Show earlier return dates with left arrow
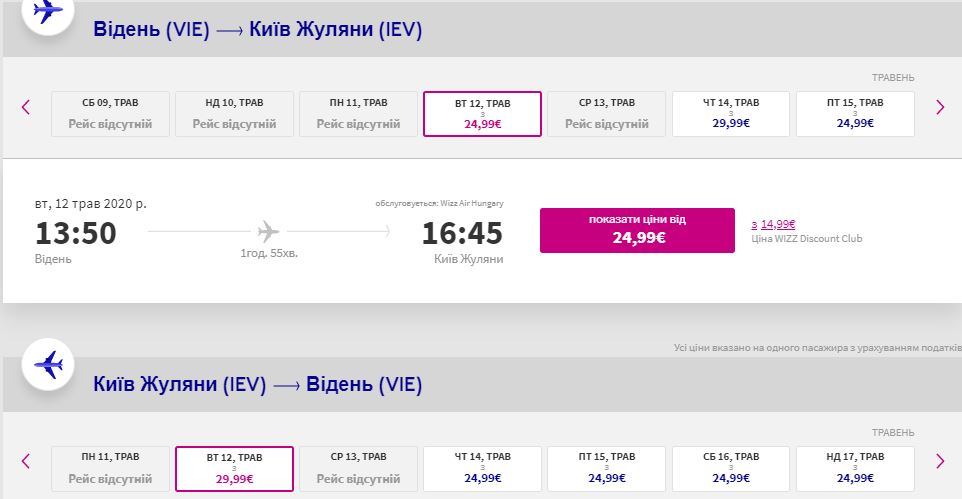962x499 pixels. pyautogui.click(x=26, y=461)
